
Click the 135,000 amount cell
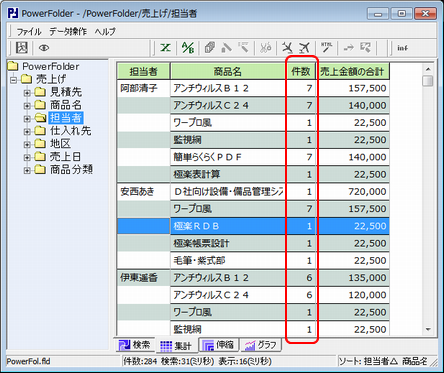353,278
